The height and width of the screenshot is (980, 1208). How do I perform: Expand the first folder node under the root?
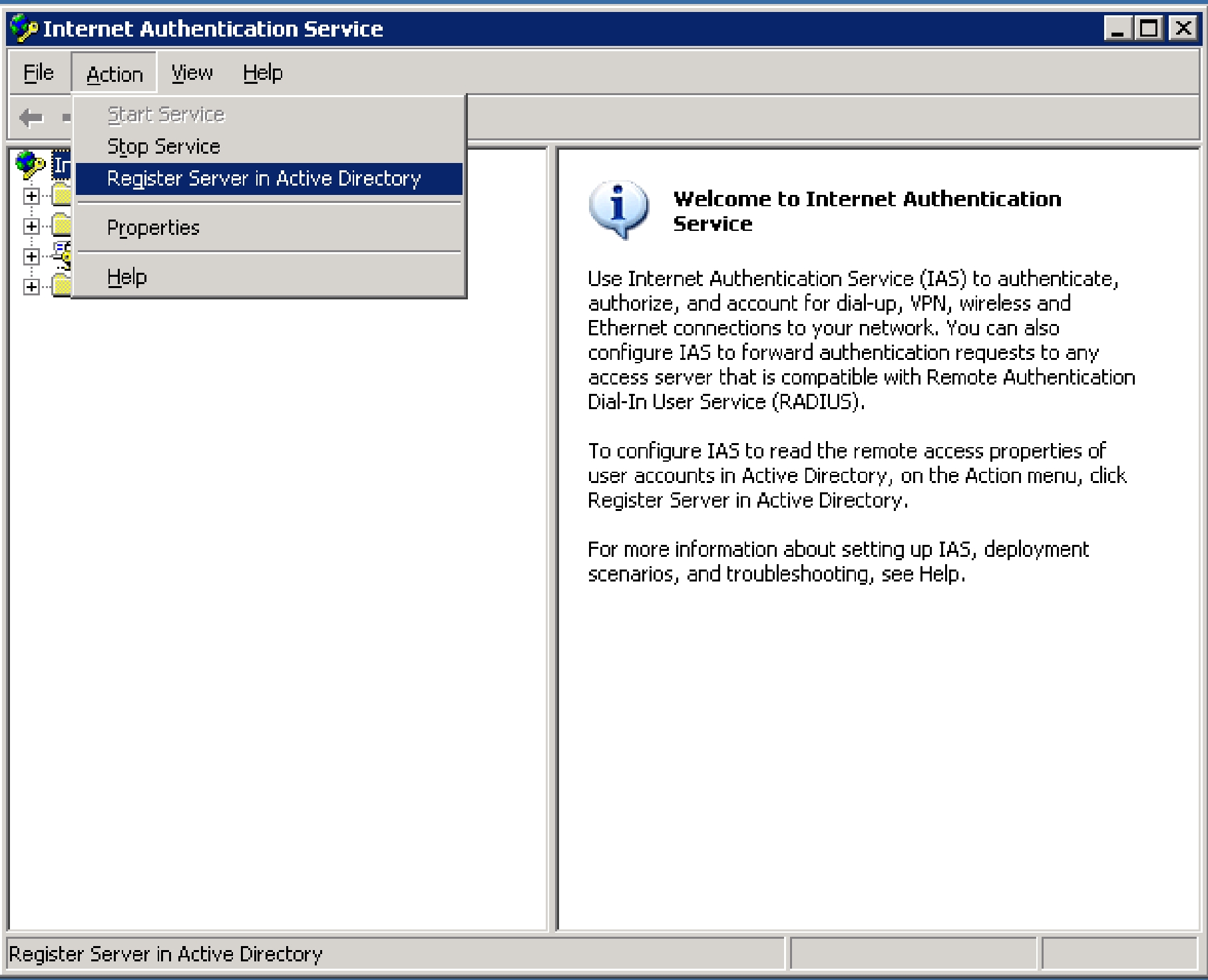click(31, 196)
